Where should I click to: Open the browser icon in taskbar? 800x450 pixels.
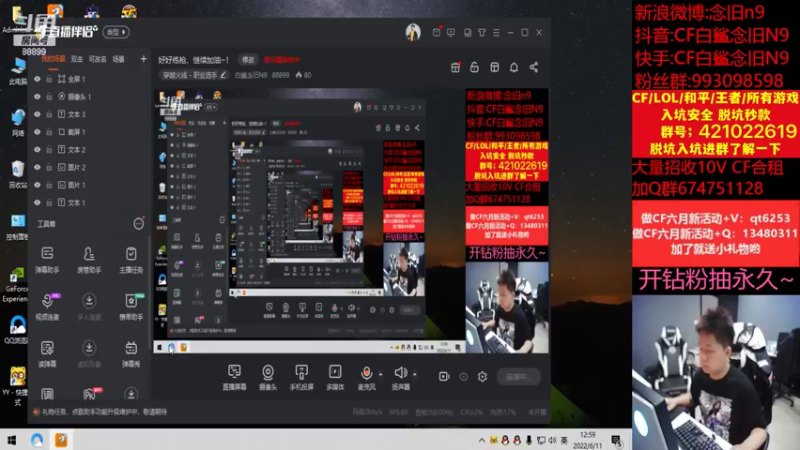[37, 440]
